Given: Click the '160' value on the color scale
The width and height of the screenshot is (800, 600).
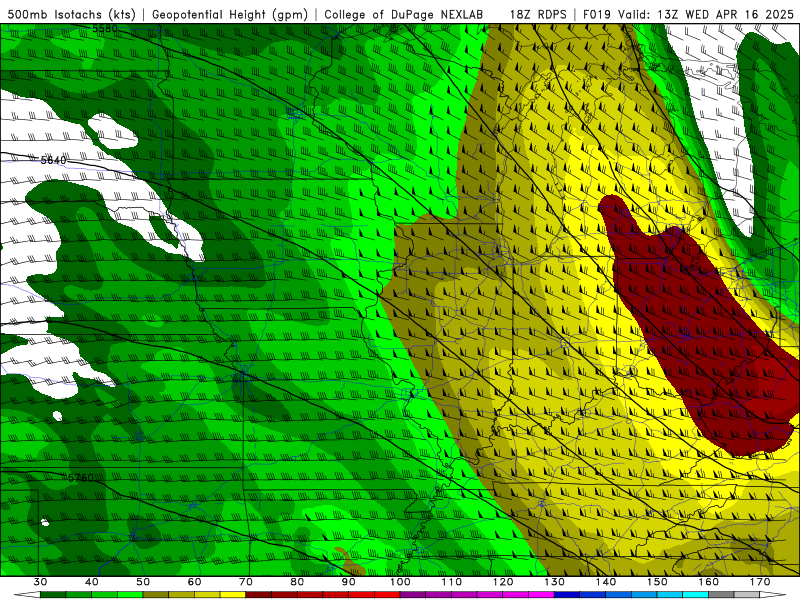Looking at the screenshot, I should click(709, 582).
